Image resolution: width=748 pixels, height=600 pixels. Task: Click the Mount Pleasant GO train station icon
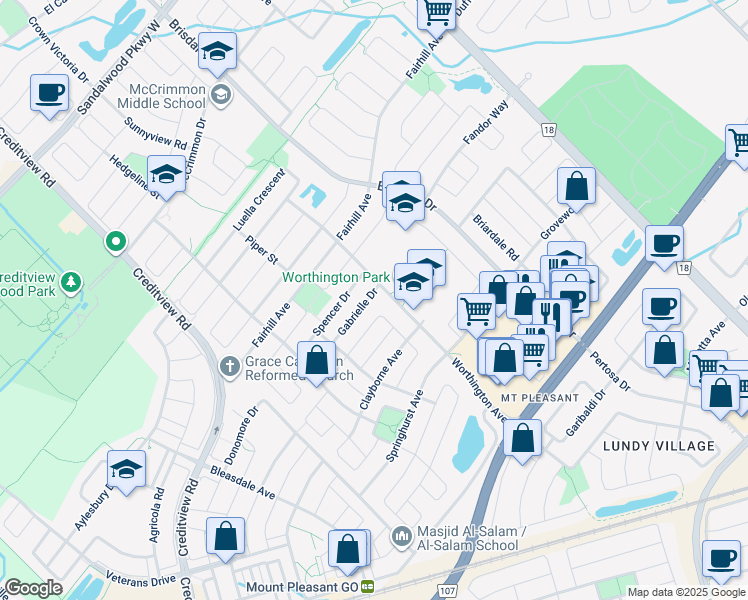(x=368, y=587)
